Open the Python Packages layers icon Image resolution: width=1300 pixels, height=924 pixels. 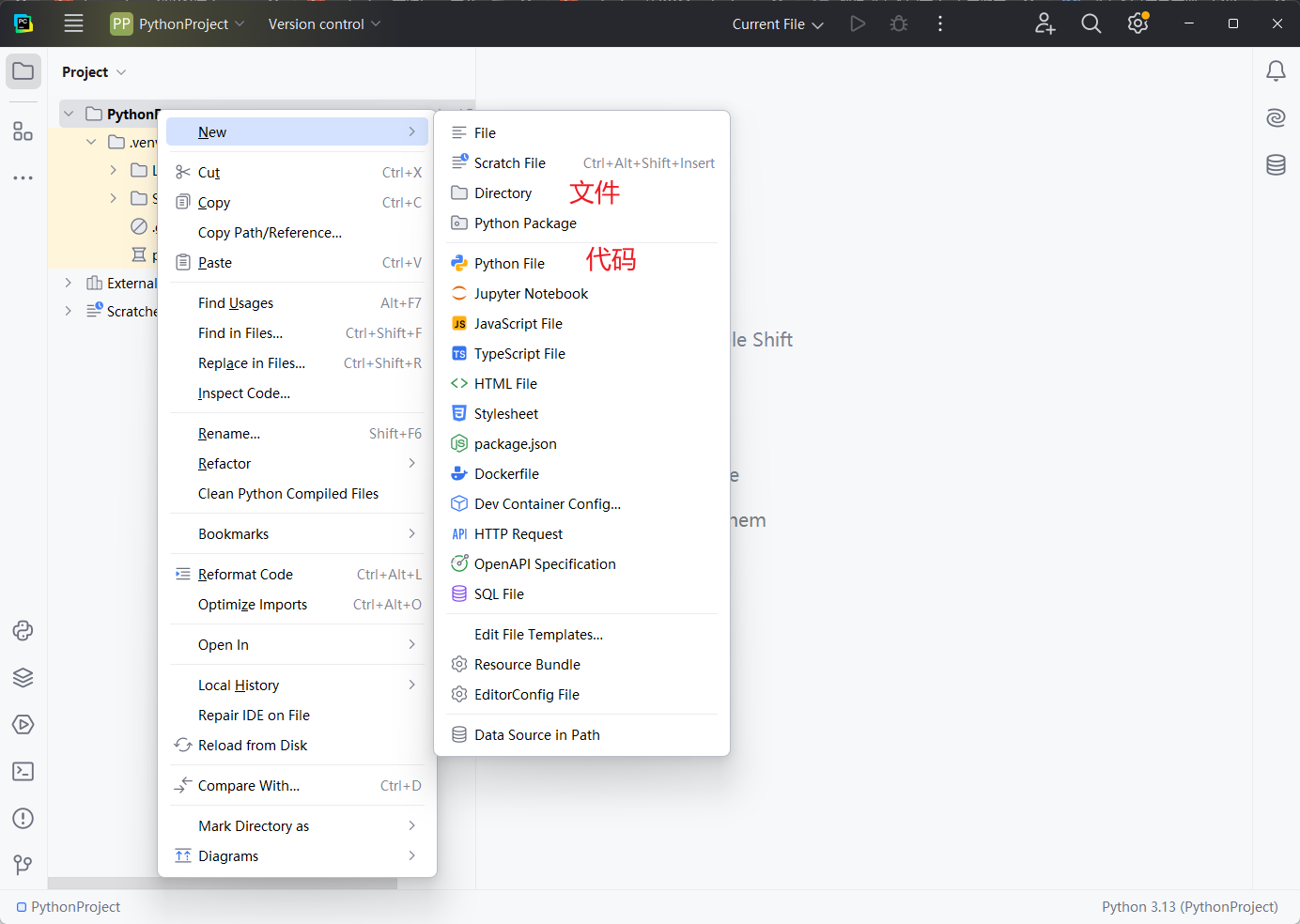pyautogui.click(x=23, y=678)
